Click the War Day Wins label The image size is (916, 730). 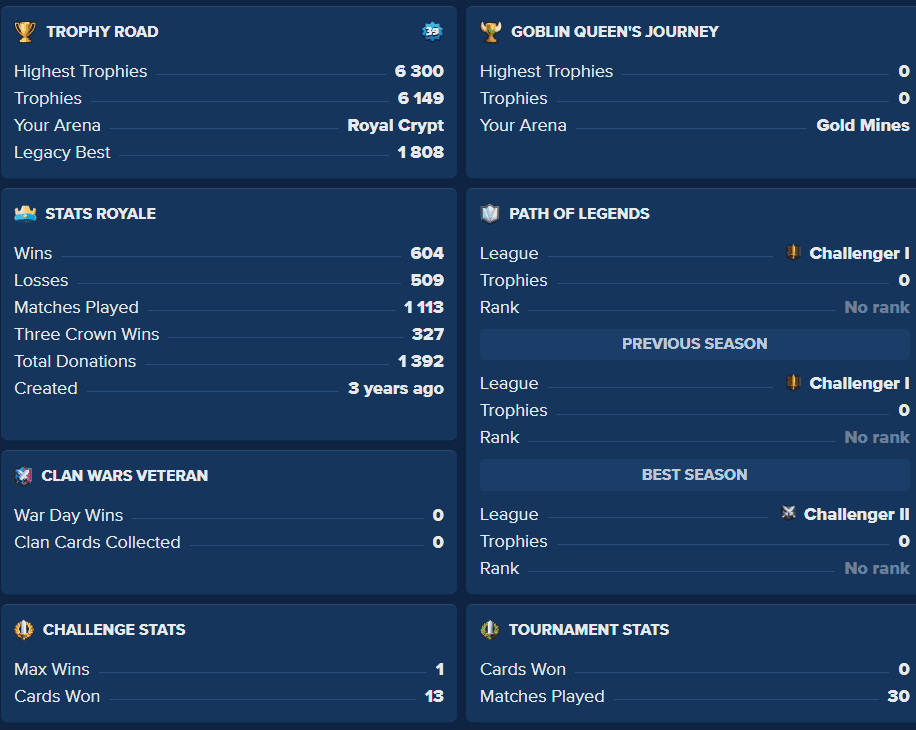[x=69, y=515]
